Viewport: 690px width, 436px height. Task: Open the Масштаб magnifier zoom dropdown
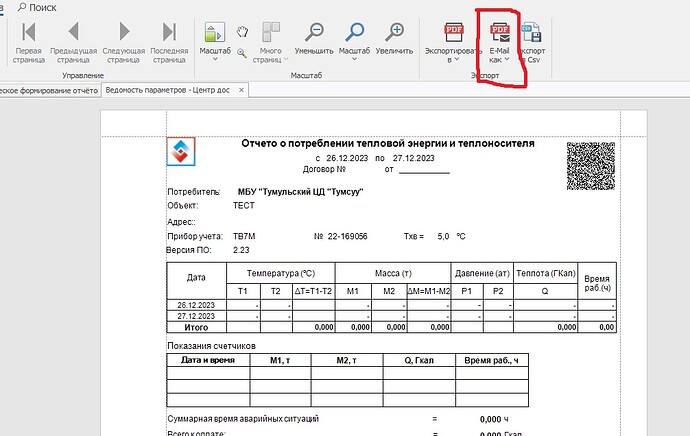pos(354,41)
